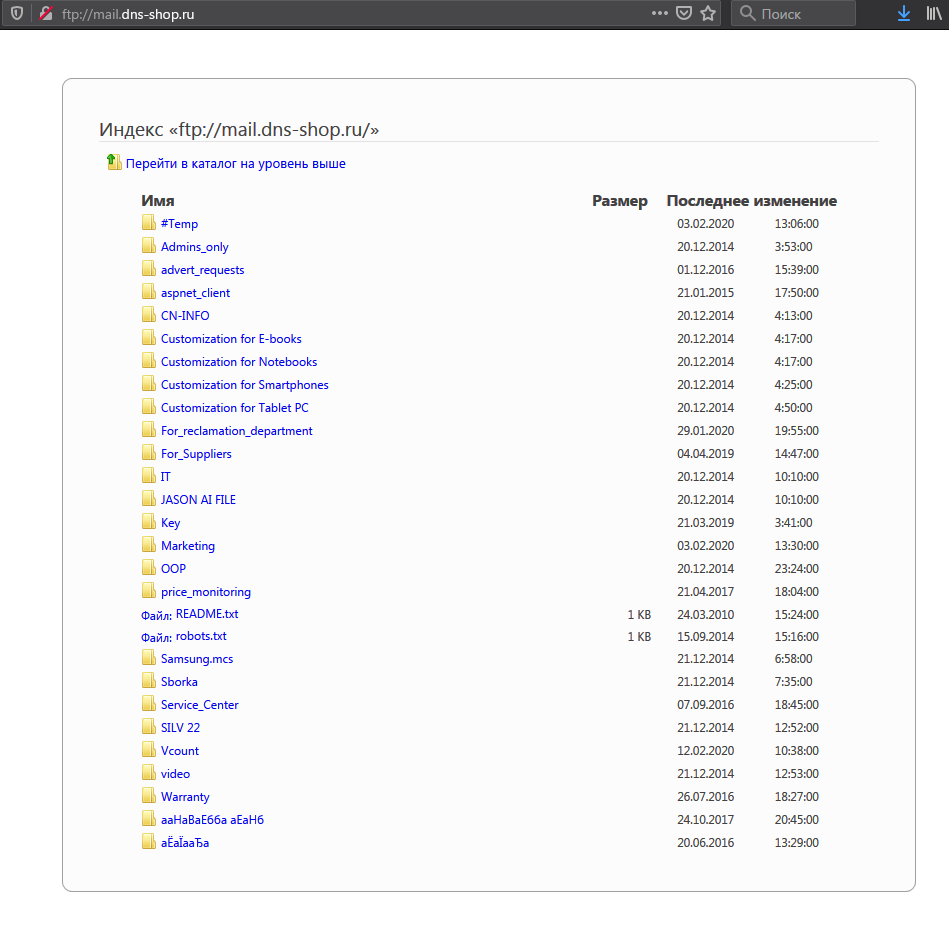Click folder icon beside Key
This screenshot has height=941, width=949.
pos(149,522)
